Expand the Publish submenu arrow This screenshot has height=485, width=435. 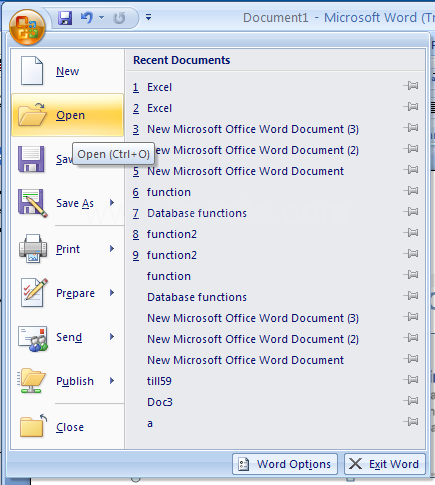[112, 381]
